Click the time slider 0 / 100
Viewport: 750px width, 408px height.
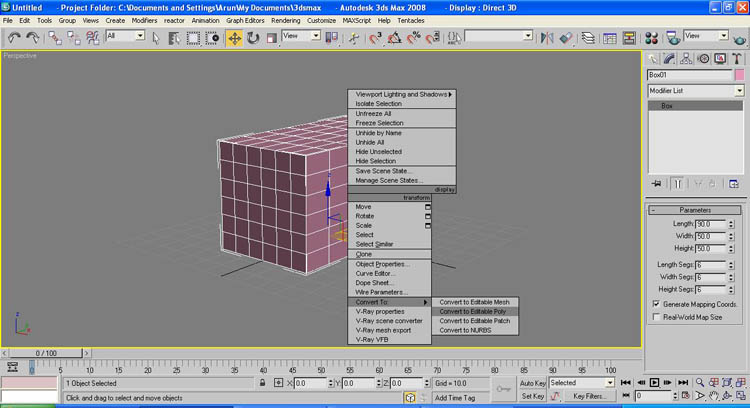point(46,353)
